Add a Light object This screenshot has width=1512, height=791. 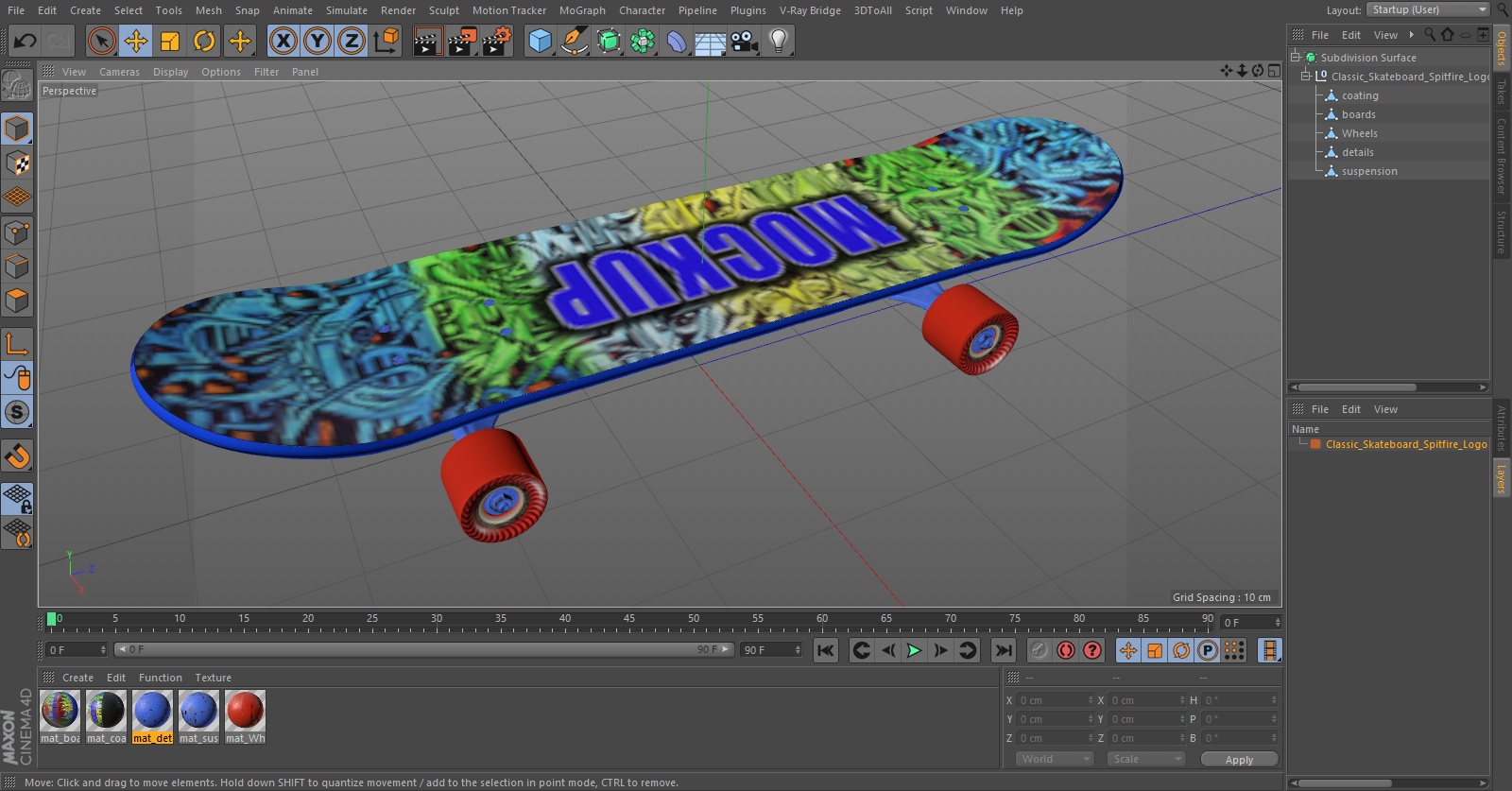point(779,41)
